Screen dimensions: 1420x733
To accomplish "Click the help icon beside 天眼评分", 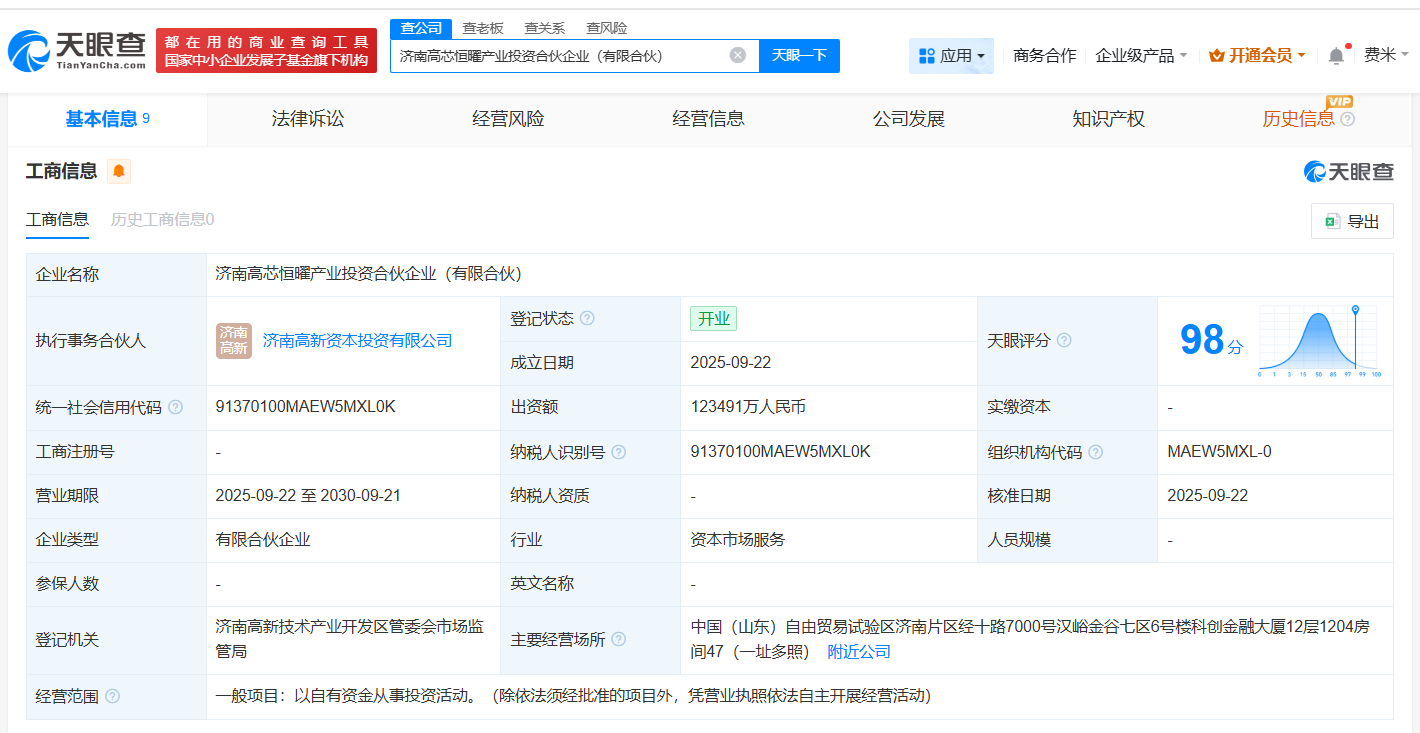I will point(1063,340).
